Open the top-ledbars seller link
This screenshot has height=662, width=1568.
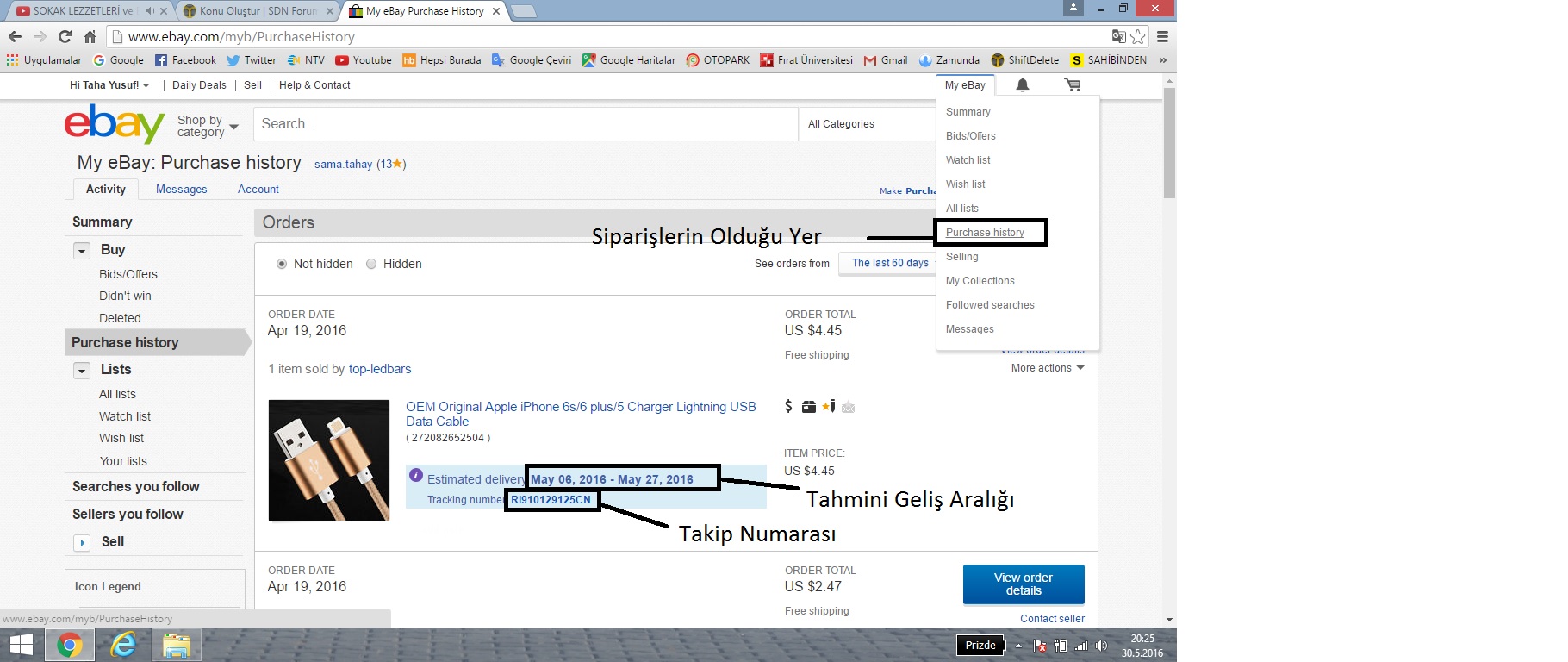click(x=380, y=369)
